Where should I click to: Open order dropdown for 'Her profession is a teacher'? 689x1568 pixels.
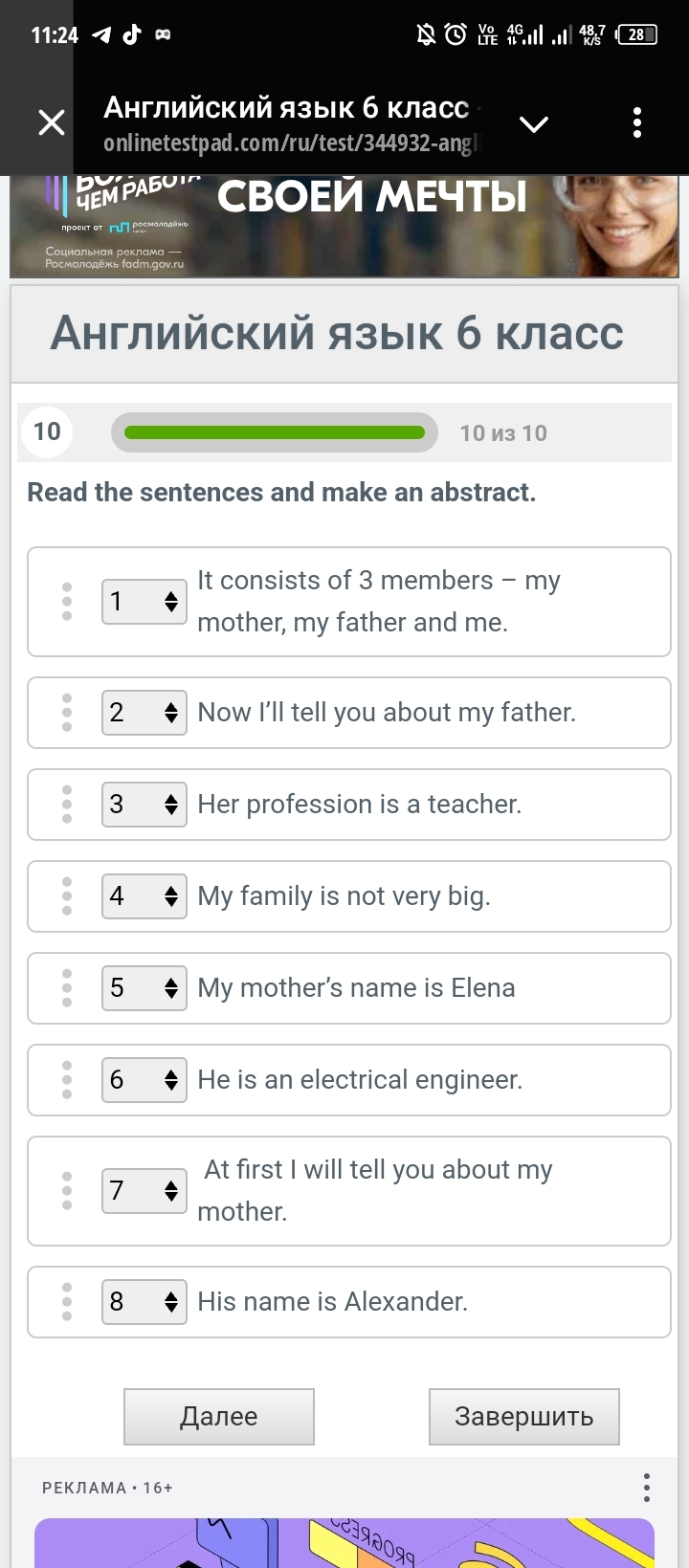coord(144,805)
